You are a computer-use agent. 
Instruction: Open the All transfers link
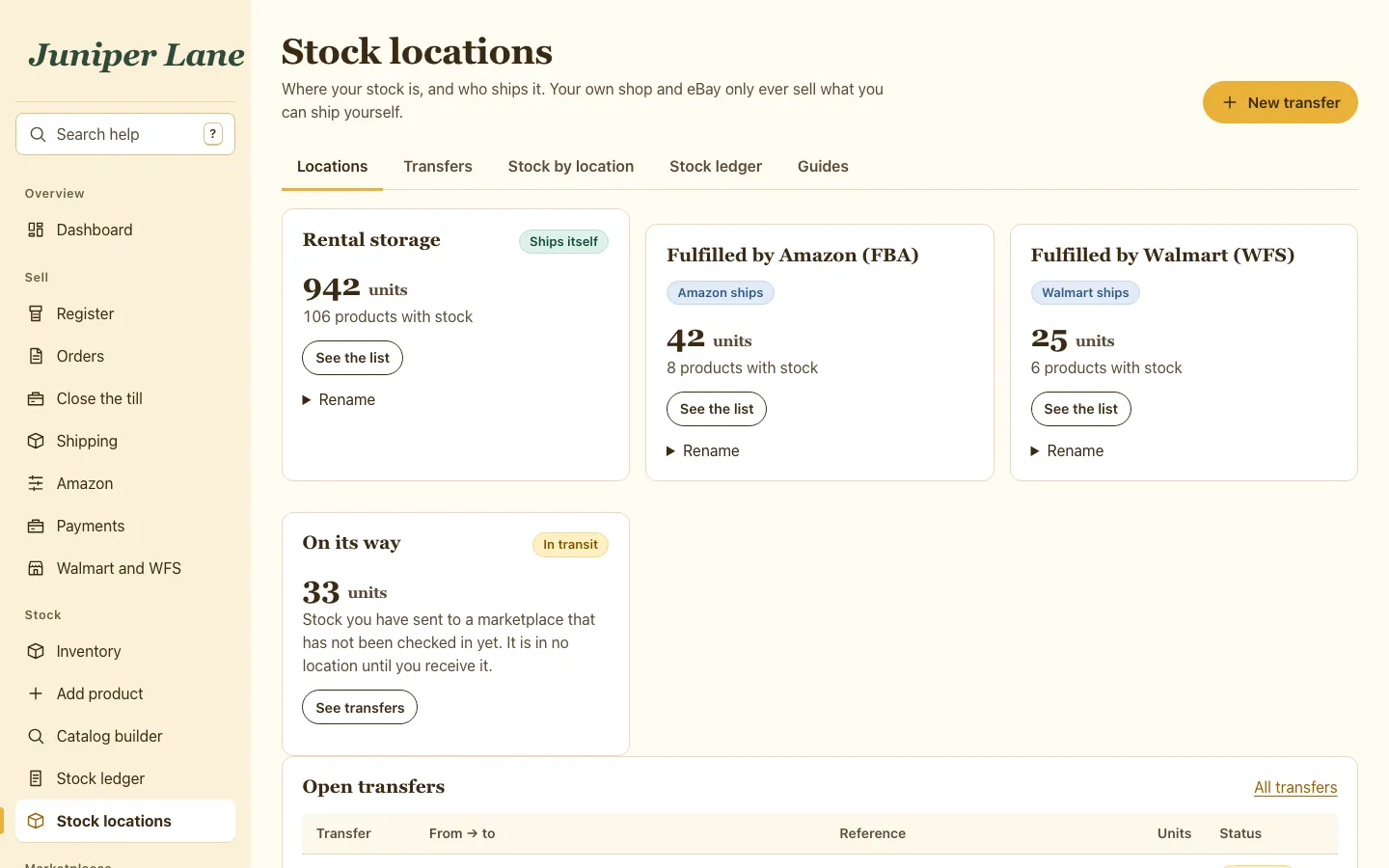coord(1295,787)
